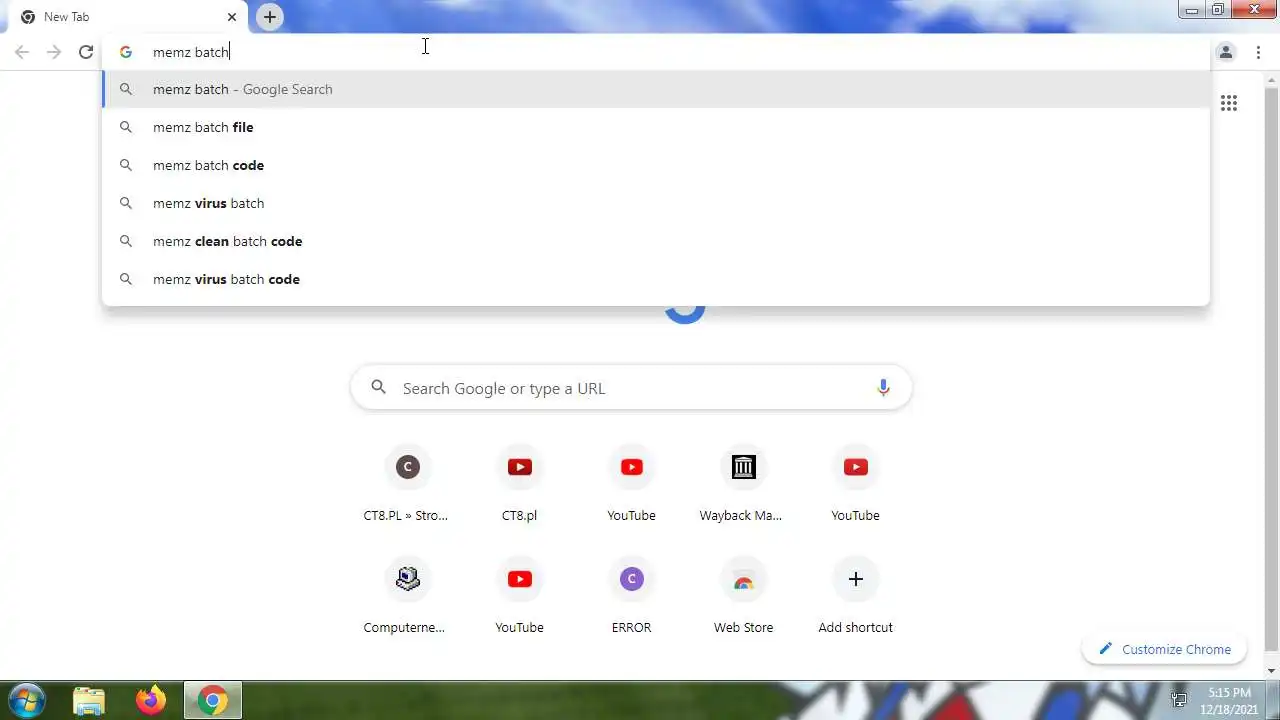The image size is (1280, 720).
Task: Click the Customize Chrome button
Action: (x=1164, y=649)
